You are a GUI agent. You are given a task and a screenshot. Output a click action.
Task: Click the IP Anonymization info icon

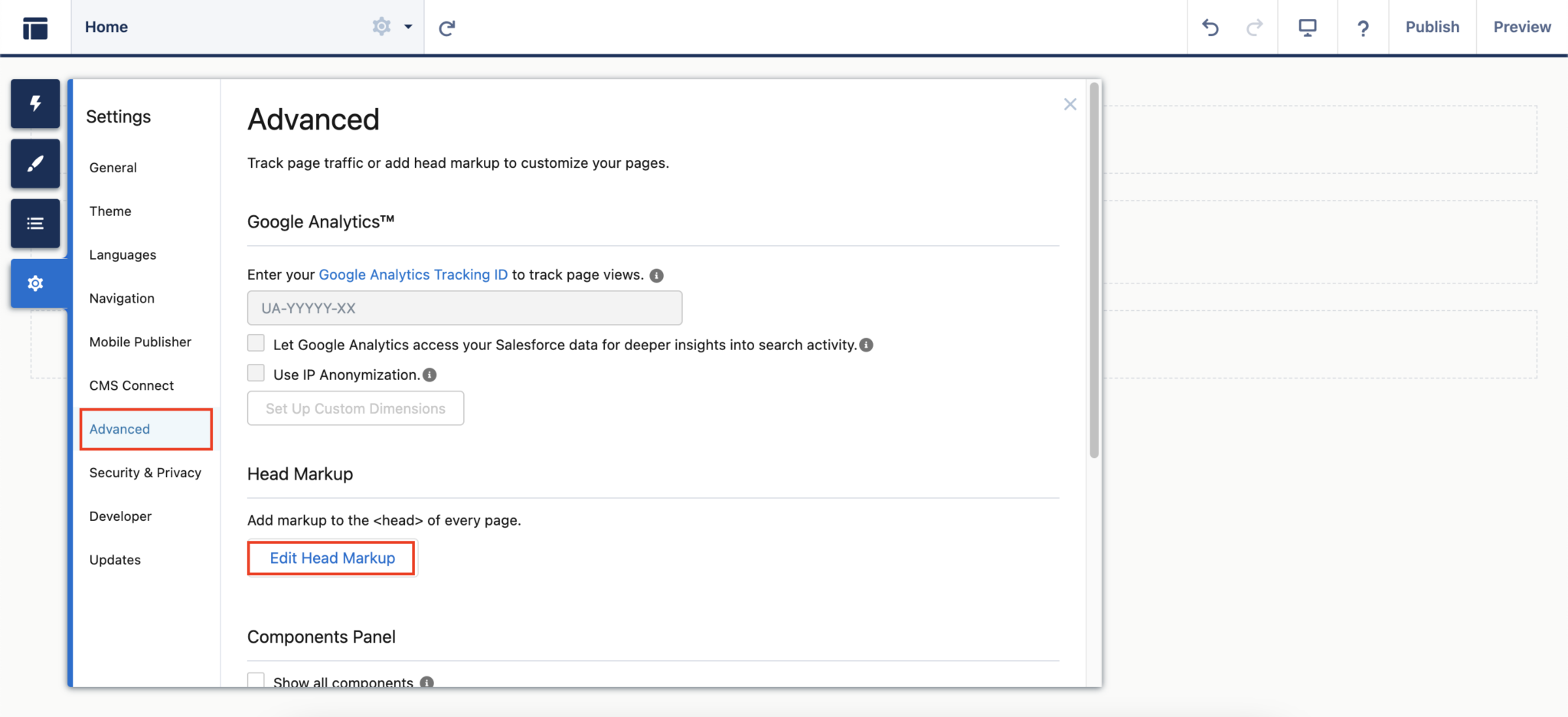click(x=430, y=375)
